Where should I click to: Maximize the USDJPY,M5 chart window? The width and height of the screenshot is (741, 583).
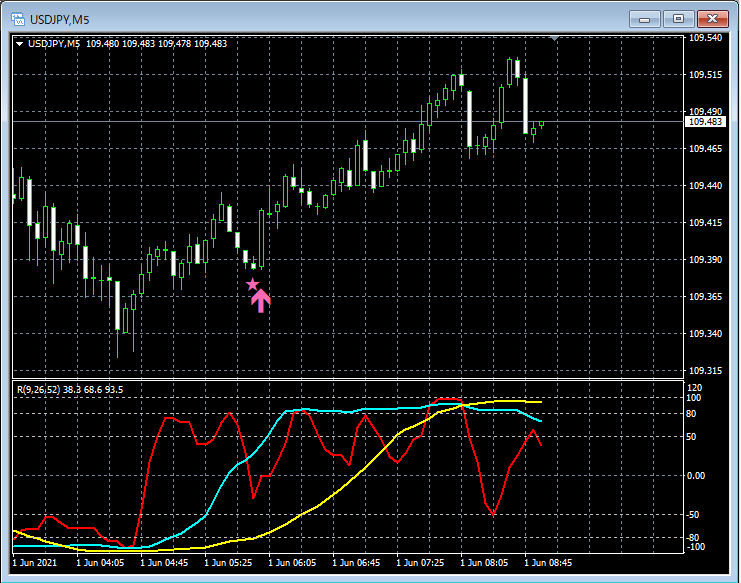click(x=679, y=19)
